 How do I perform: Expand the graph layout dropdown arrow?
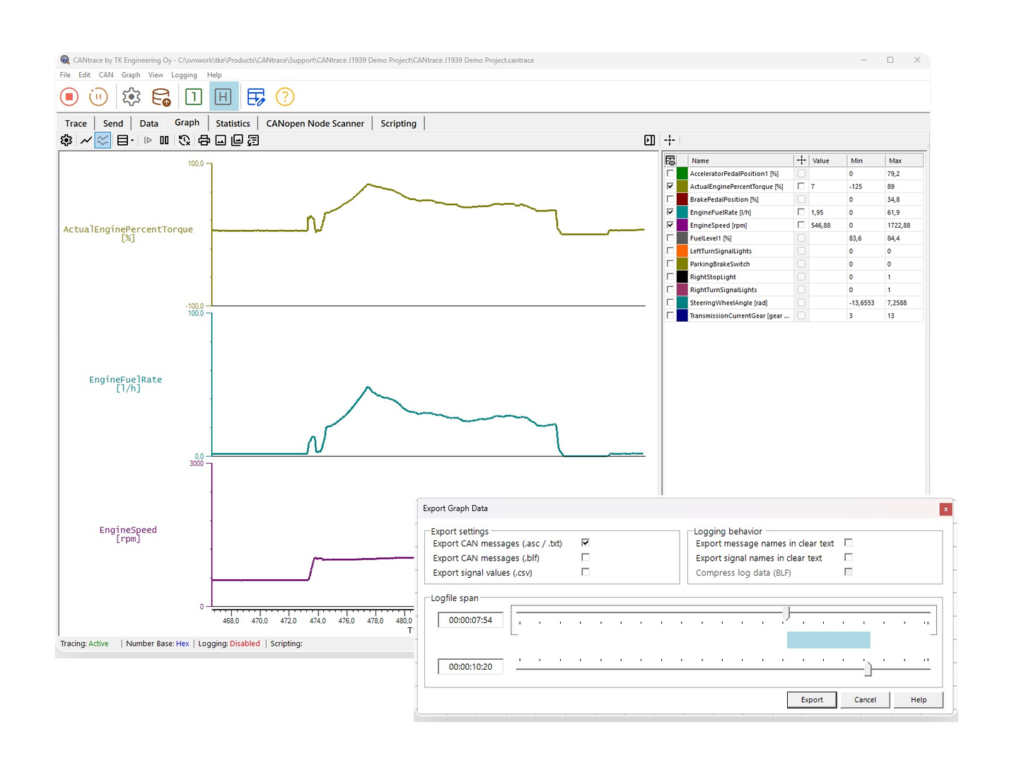point(132,140)
